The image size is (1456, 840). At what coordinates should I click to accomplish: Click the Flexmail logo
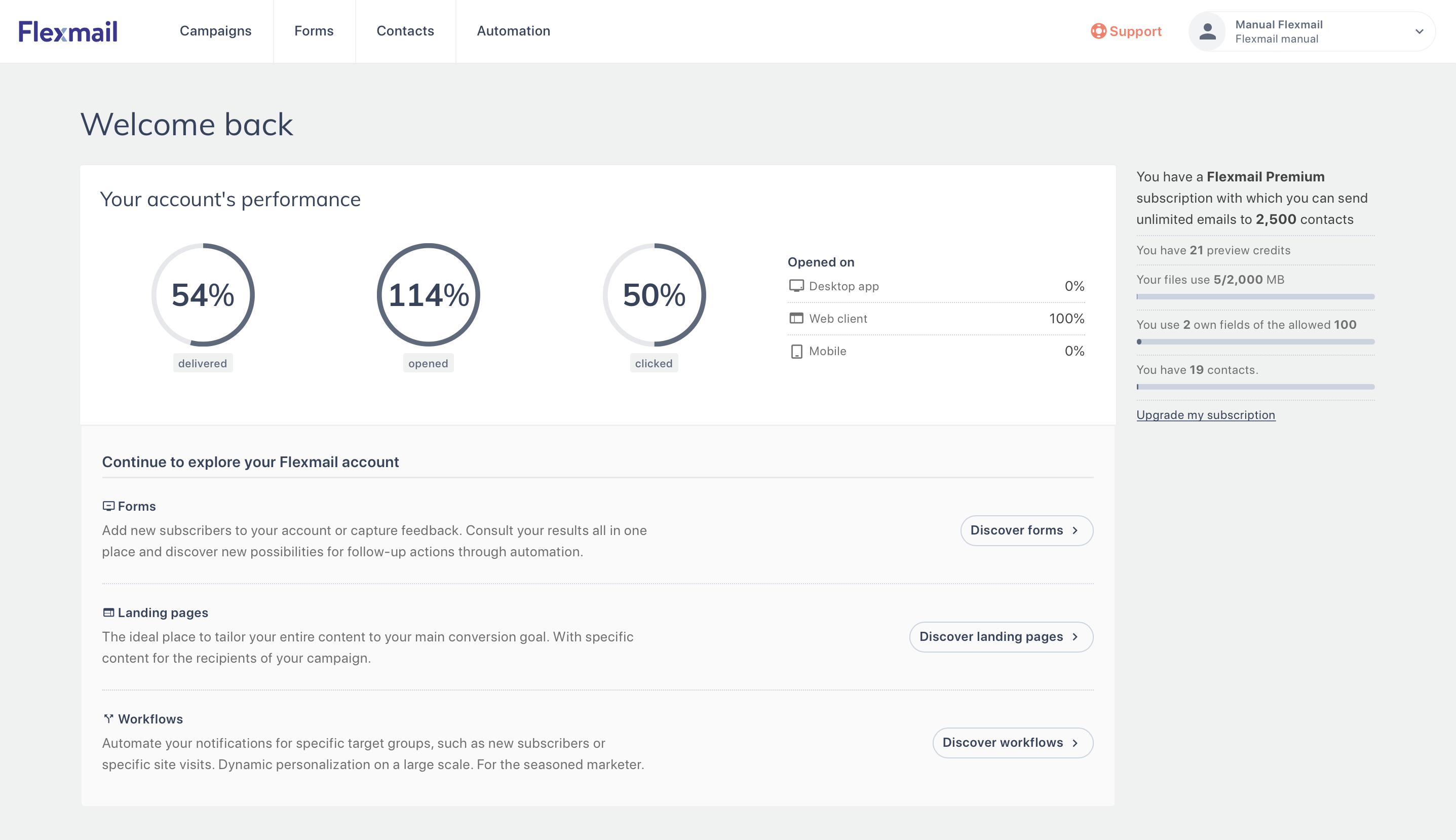[68, 31]
